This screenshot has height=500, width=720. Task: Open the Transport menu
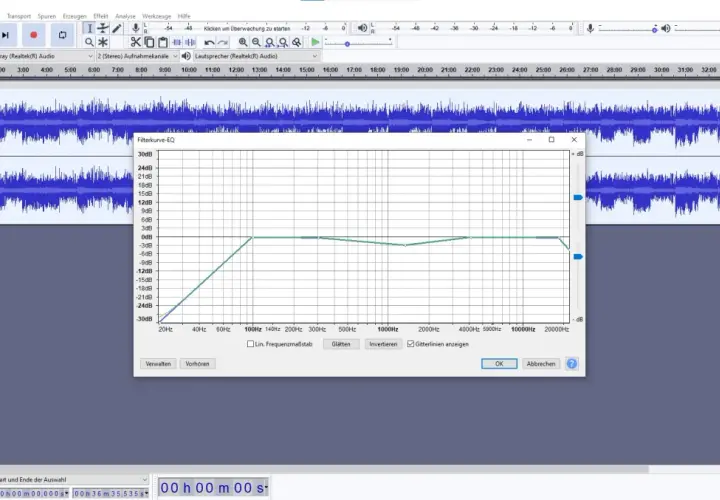coord(19,16)
